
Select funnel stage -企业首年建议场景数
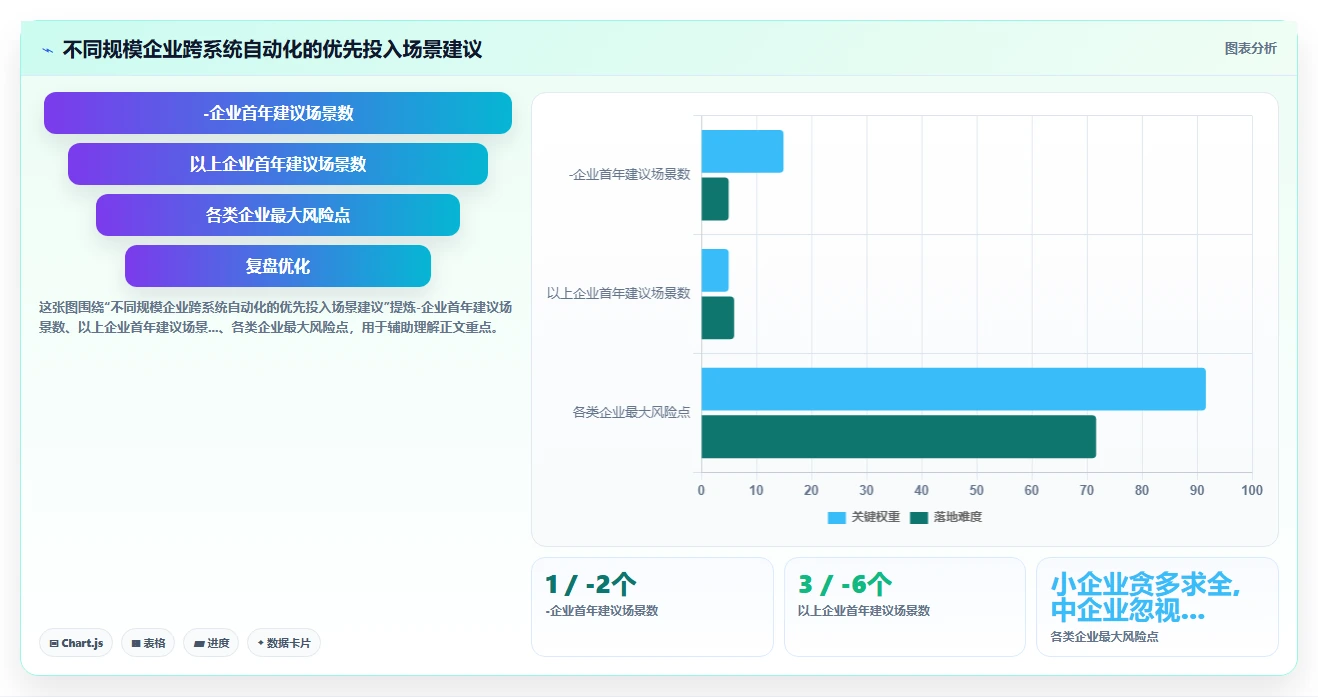click(278, 113)
